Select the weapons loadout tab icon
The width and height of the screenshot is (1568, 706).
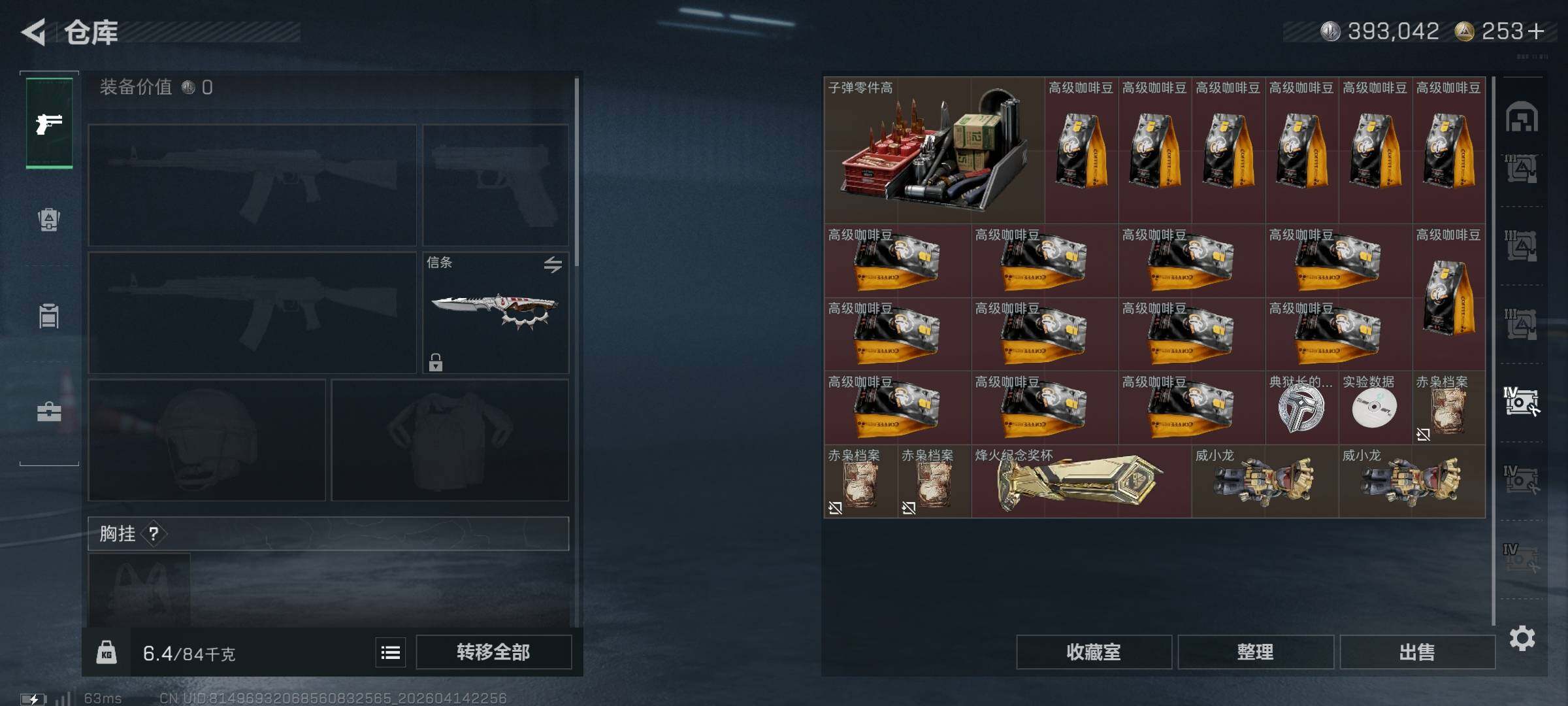[49, 123]
